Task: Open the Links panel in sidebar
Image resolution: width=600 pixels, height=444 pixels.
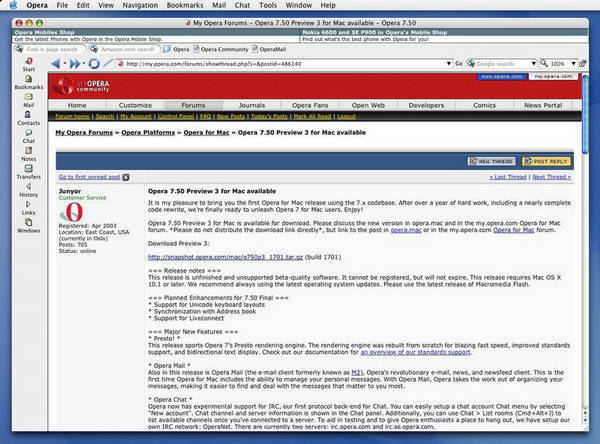Action: pyautogui.click(x=29, y=208)
